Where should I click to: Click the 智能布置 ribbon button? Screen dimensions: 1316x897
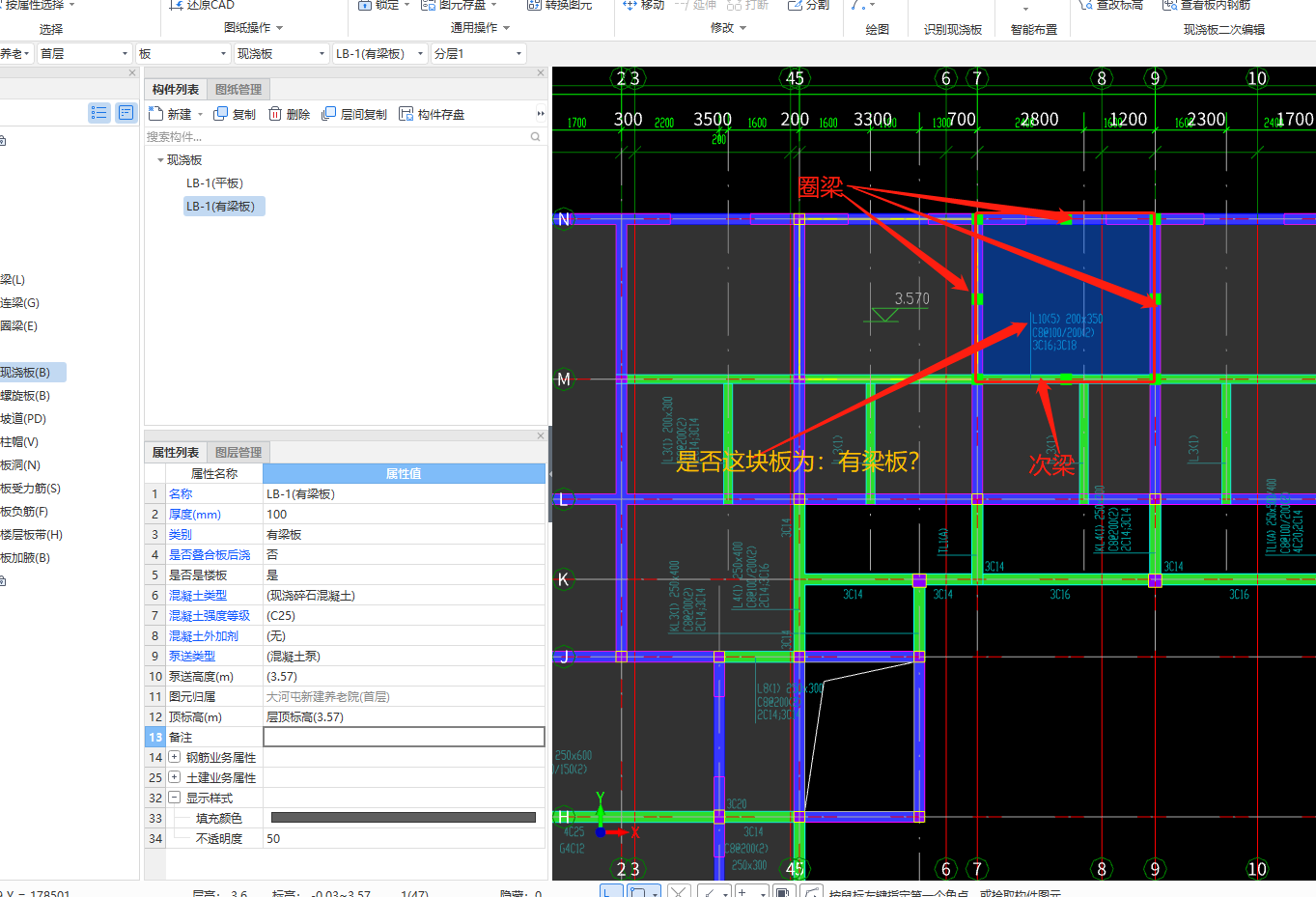click(1034, 30)
